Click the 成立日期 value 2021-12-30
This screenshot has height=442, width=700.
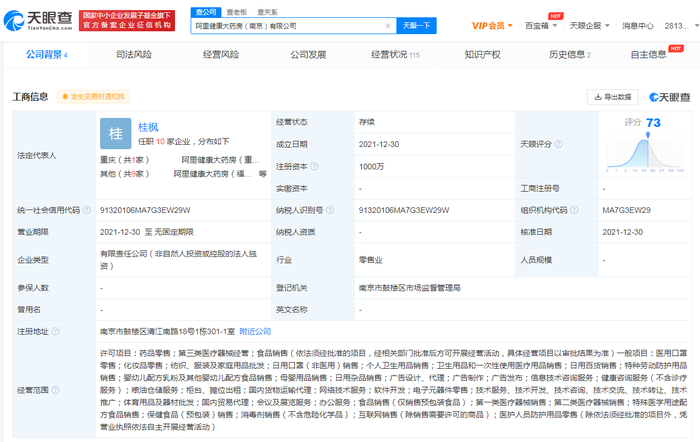[379, 144]
